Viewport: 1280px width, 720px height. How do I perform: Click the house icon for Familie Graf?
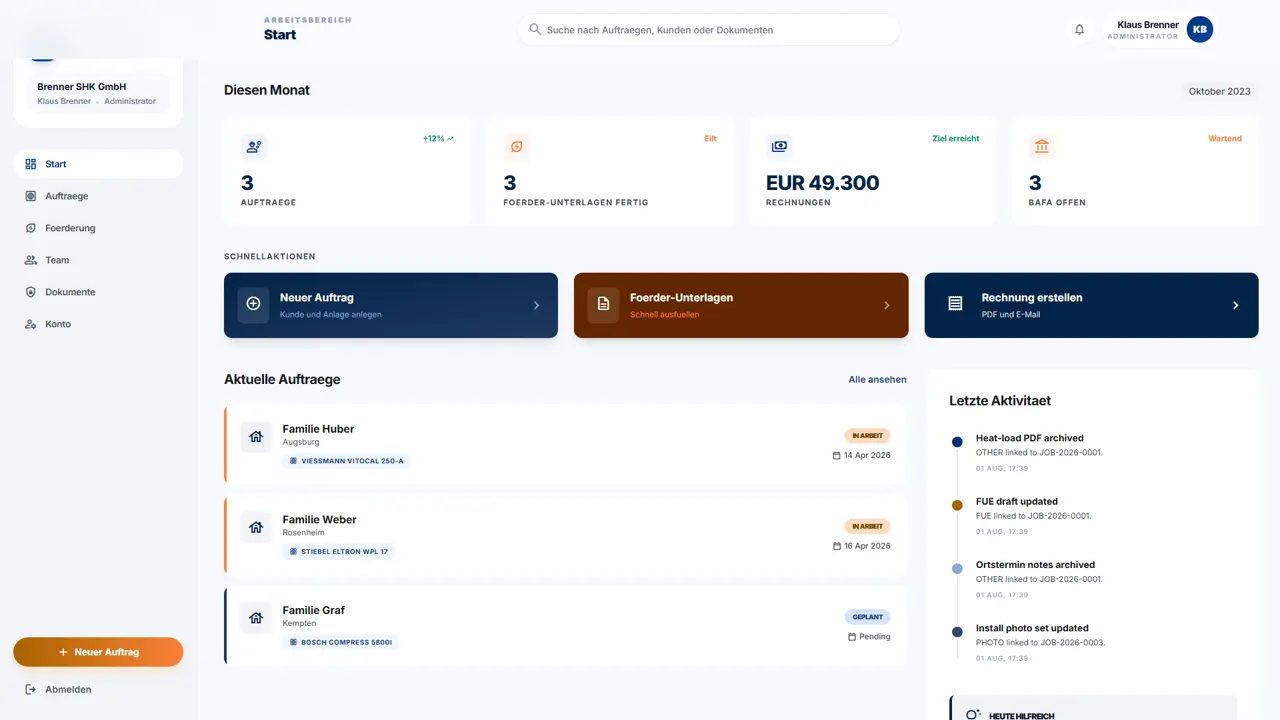[x=256, y=618]
